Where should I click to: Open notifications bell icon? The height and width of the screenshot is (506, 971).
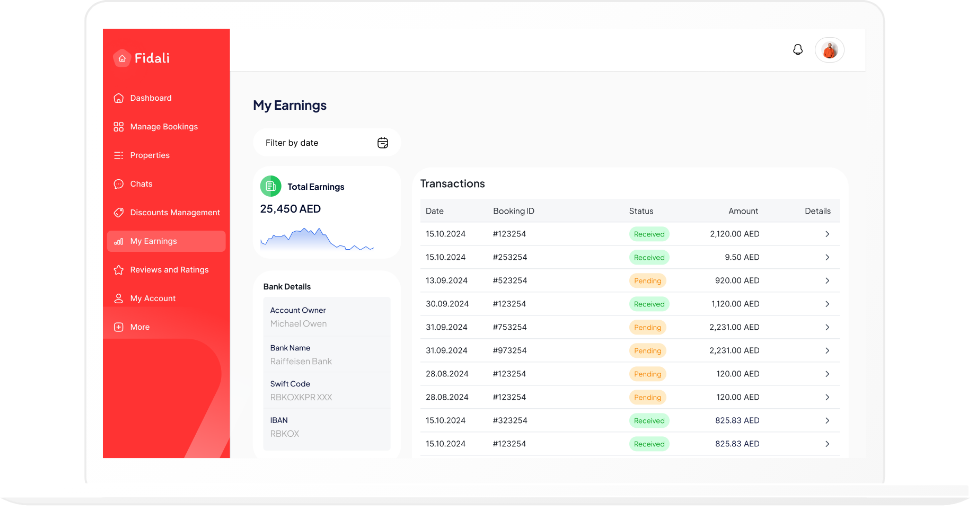[798, 50]
